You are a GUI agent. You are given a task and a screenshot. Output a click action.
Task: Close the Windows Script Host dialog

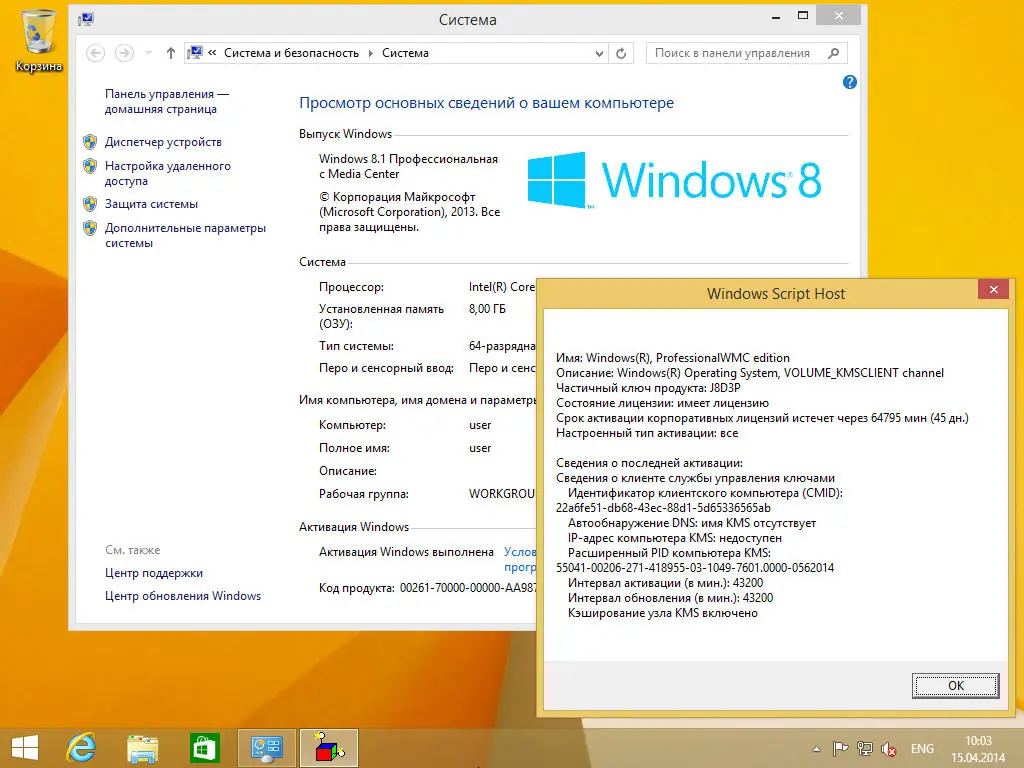pos(993,289)
